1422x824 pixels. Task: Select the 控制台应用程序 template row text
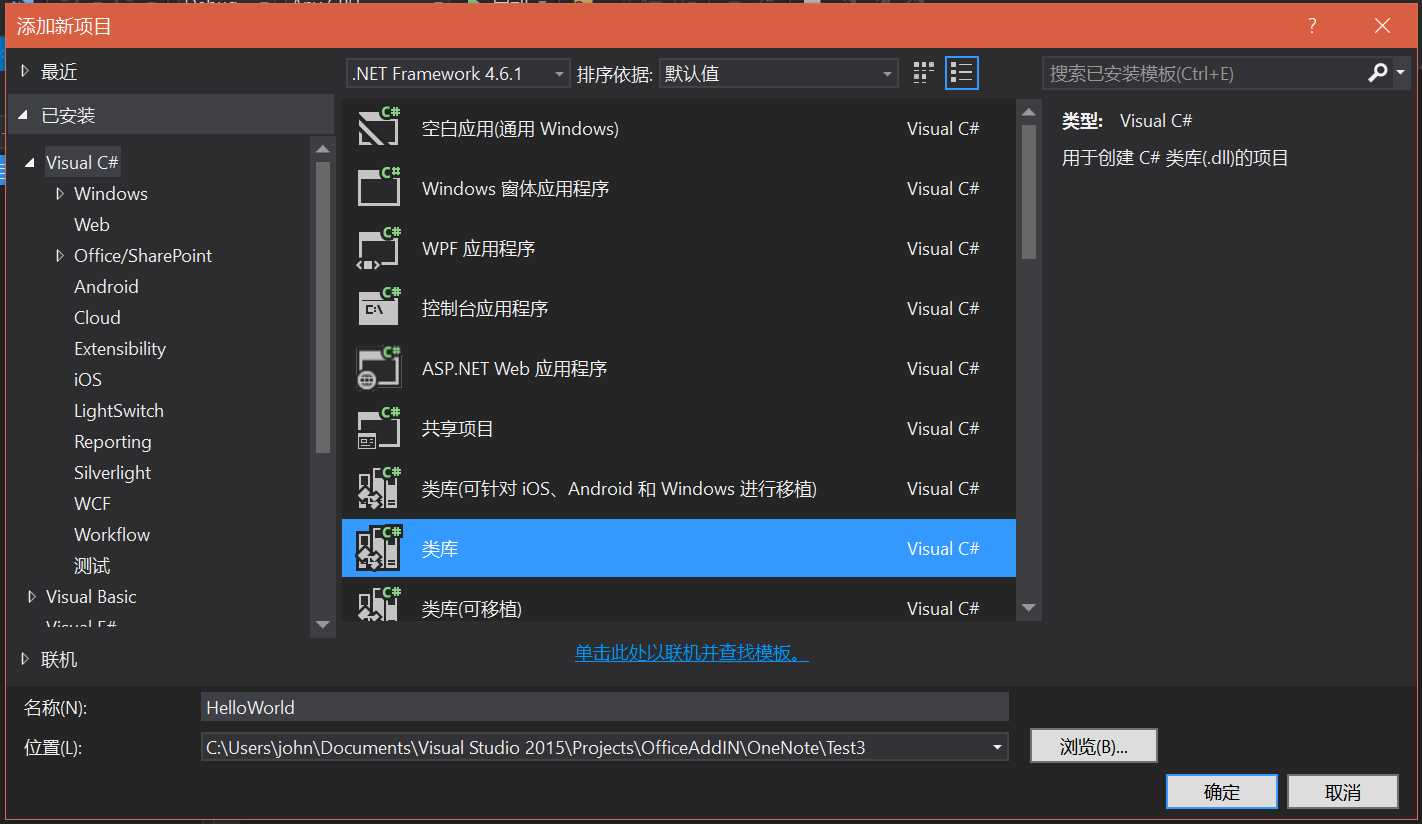point(485,308)
